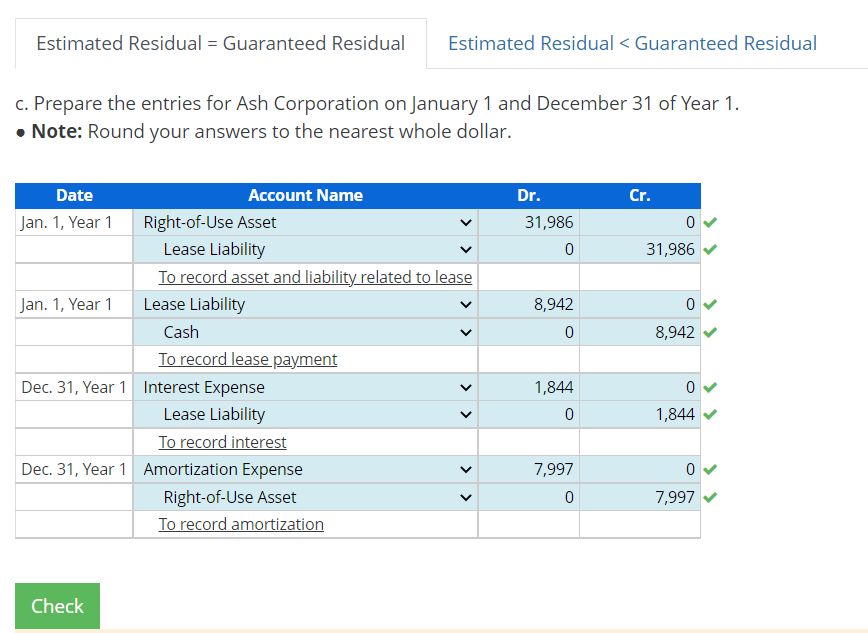Click the Dr. field showing 31,986
The width and height of the screenshot is (868, 633).
(x=529, y=222)
